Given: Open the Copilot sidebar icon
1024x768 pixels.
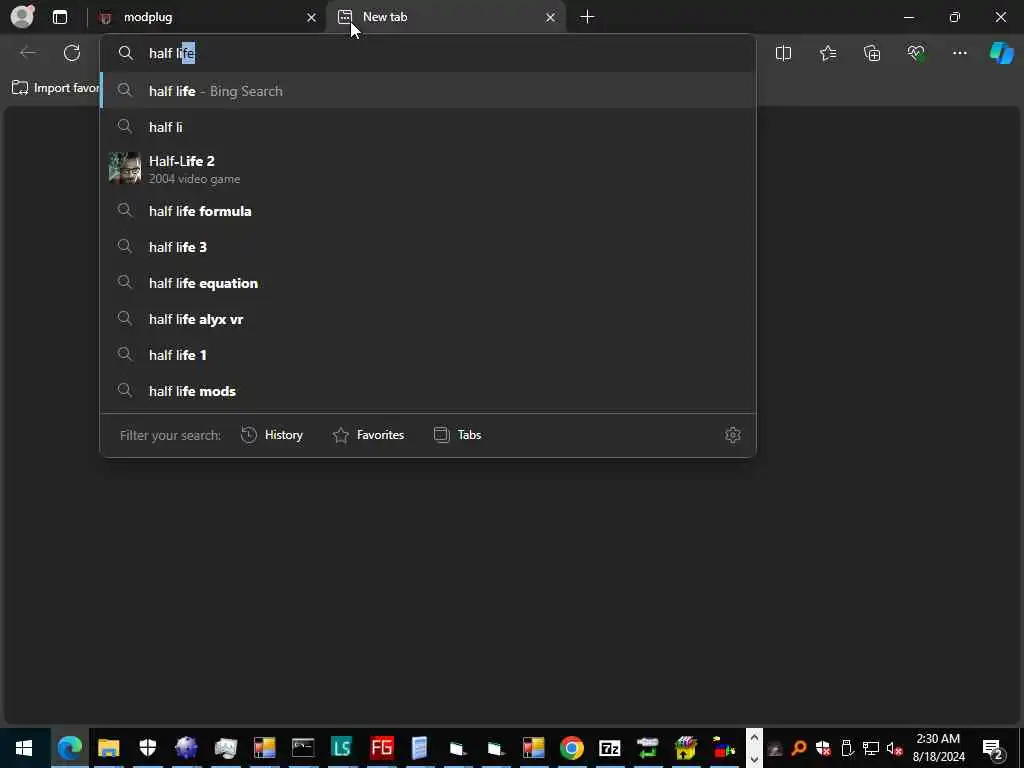Looking at the screenshot, I should click(x=1001, y=53).
